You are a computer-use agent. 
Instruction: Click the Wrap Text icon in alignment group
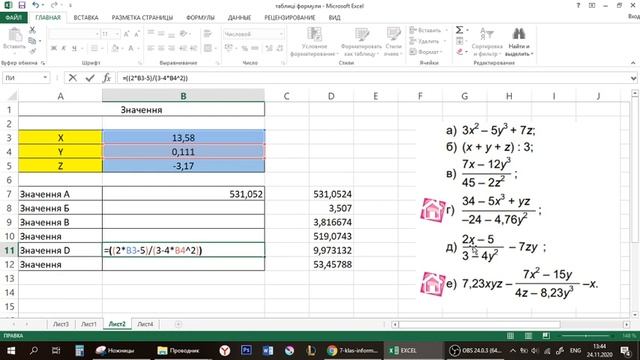coord(208,34)
